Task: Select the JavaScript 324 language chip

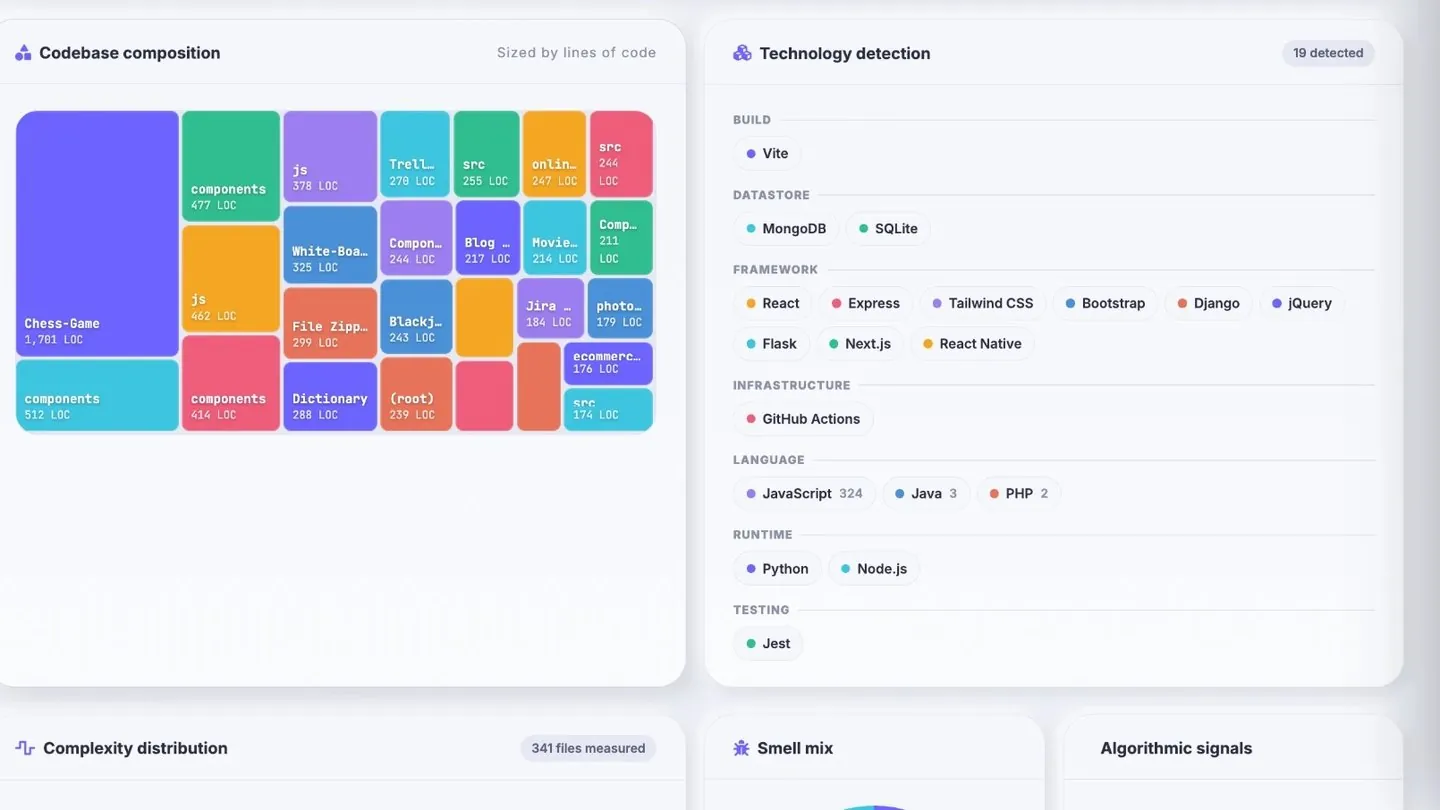Action: point(805,494)
